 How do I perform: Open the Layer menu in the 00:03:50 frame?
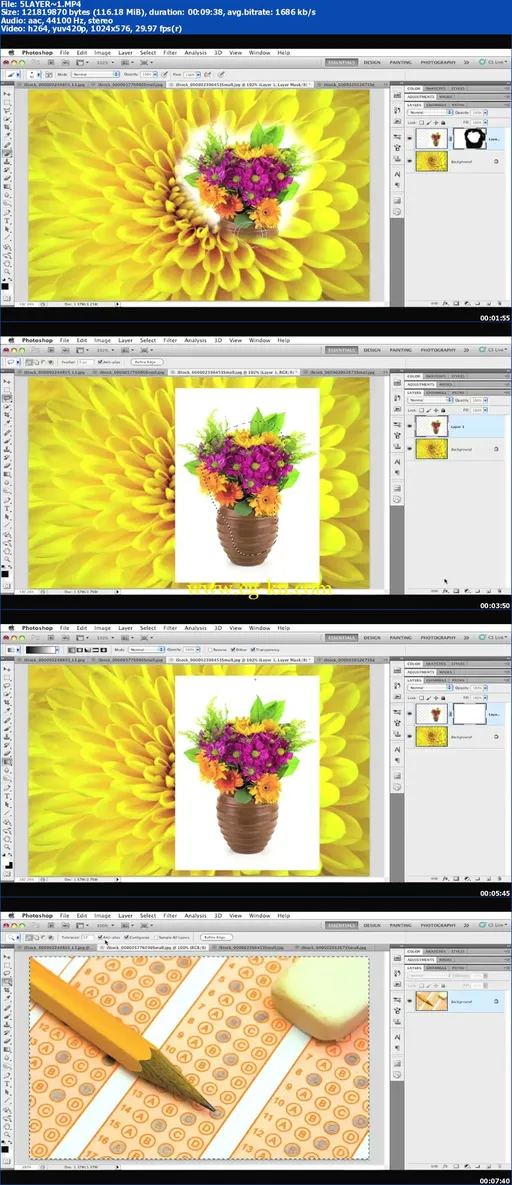(x=126, y=341)
